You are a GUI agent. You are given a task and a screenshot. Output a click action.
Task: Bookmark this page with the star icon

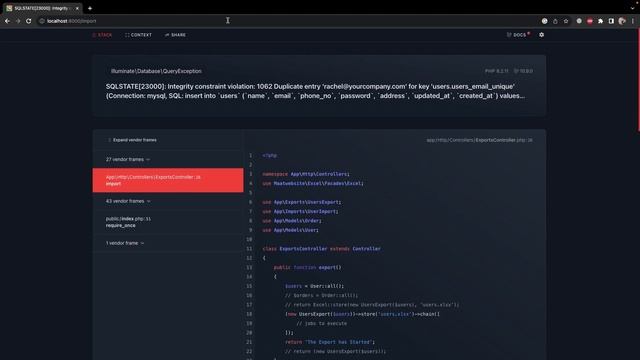pyautogui.click(x=566, y=21)
